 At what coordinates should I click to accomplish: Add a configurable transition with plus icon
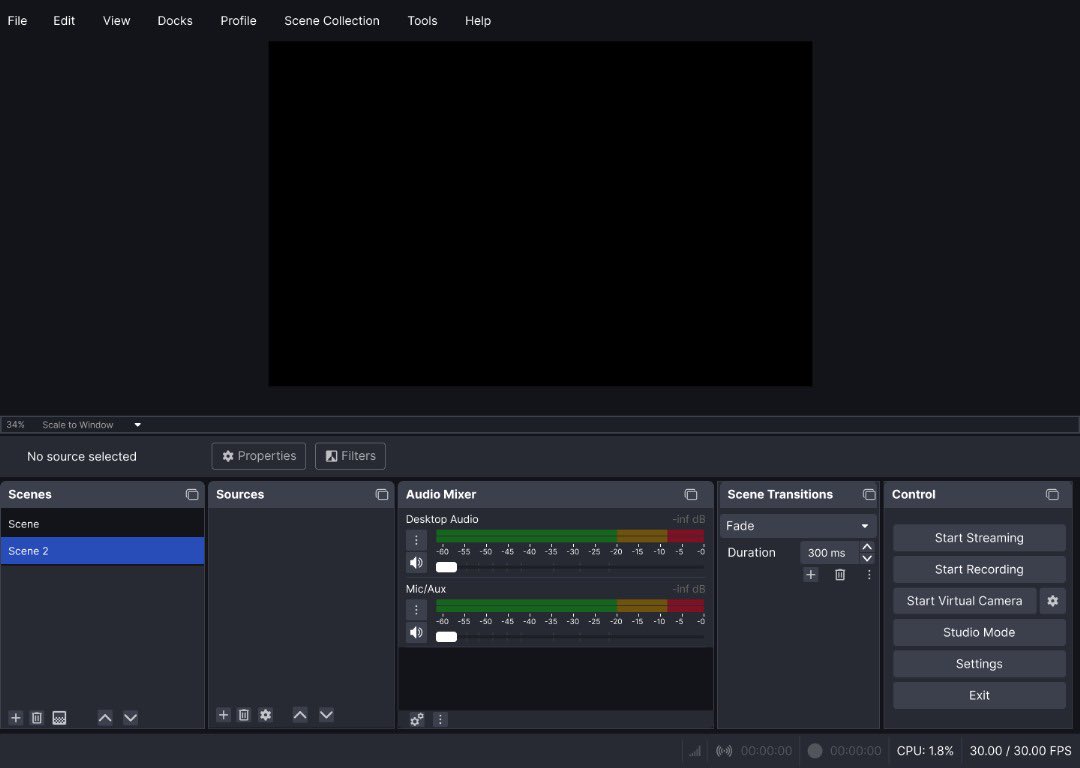coord(811,574)
